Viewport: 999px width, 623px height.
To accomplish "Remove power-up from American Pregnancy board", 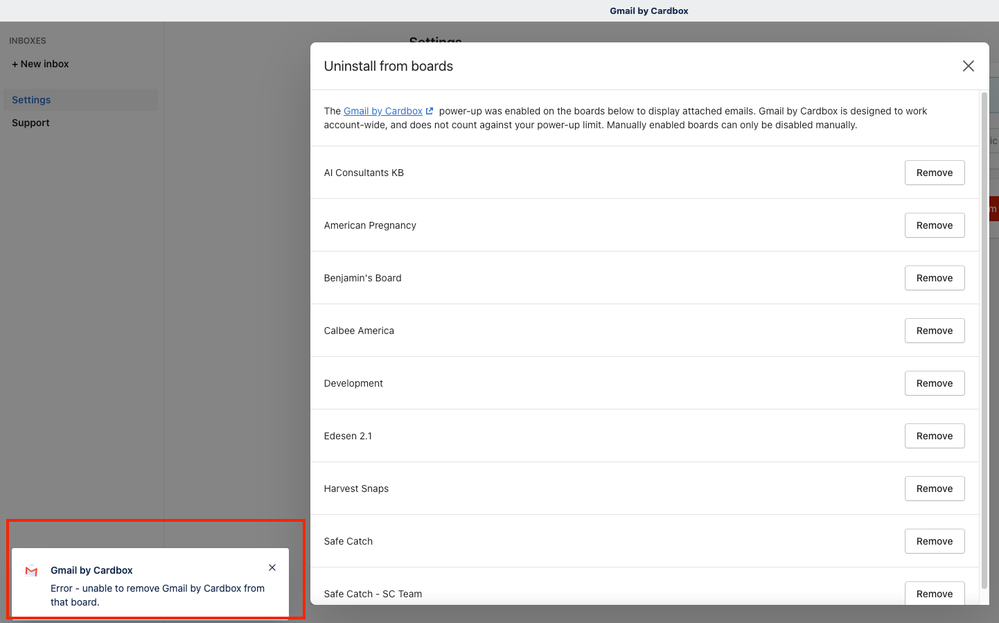I will [934, 226].
